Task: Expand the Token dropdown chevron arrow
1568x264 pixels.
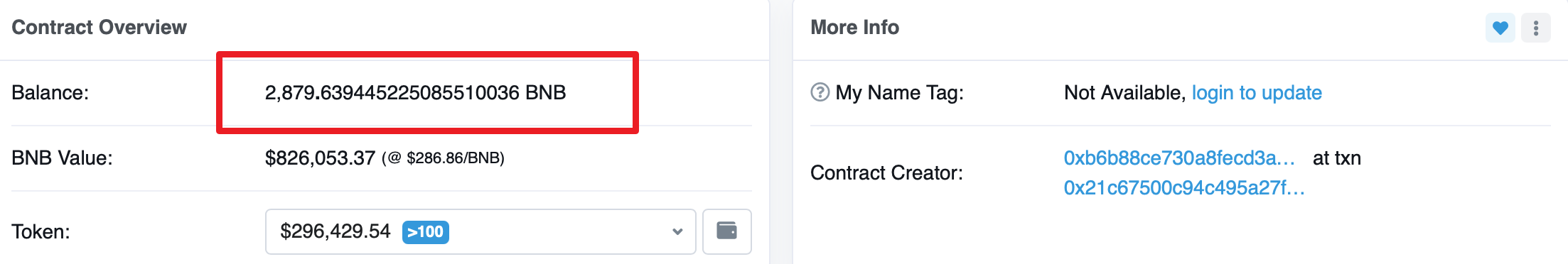Action: coord(677,231)
